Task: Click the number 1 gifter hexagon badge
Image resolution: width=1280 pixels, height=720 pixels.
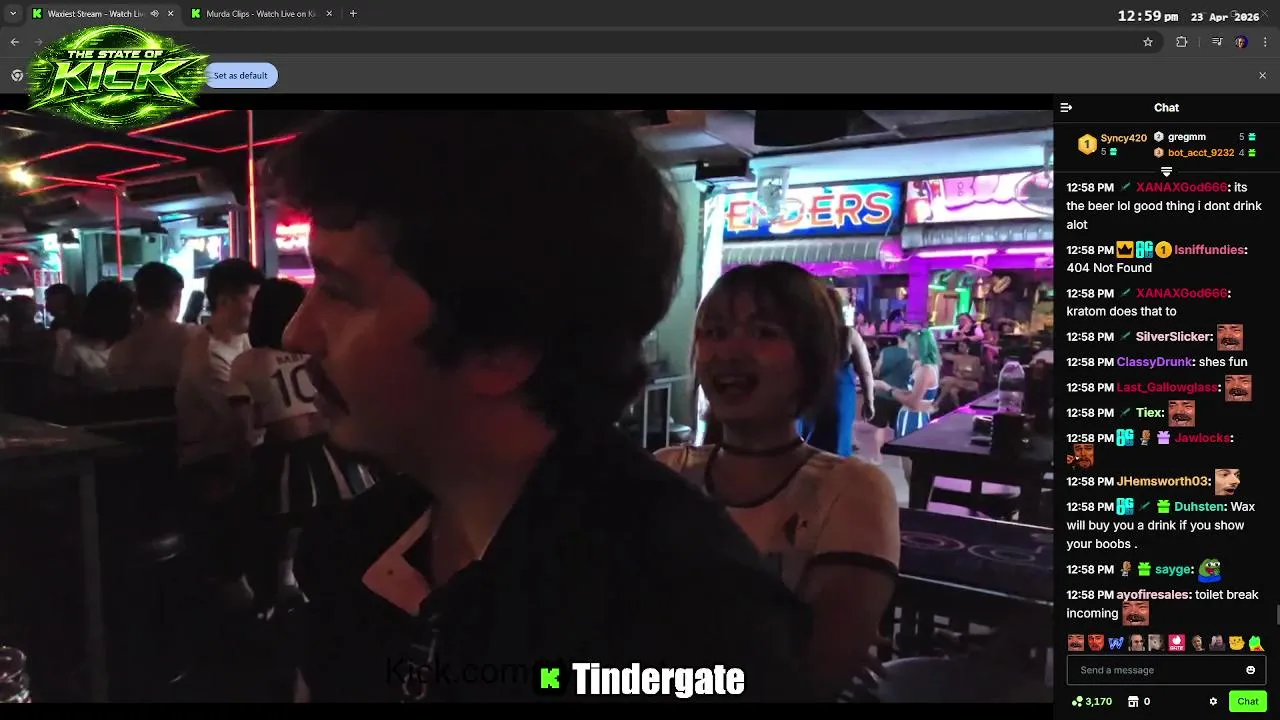Action: click(x=1087, y=145)
